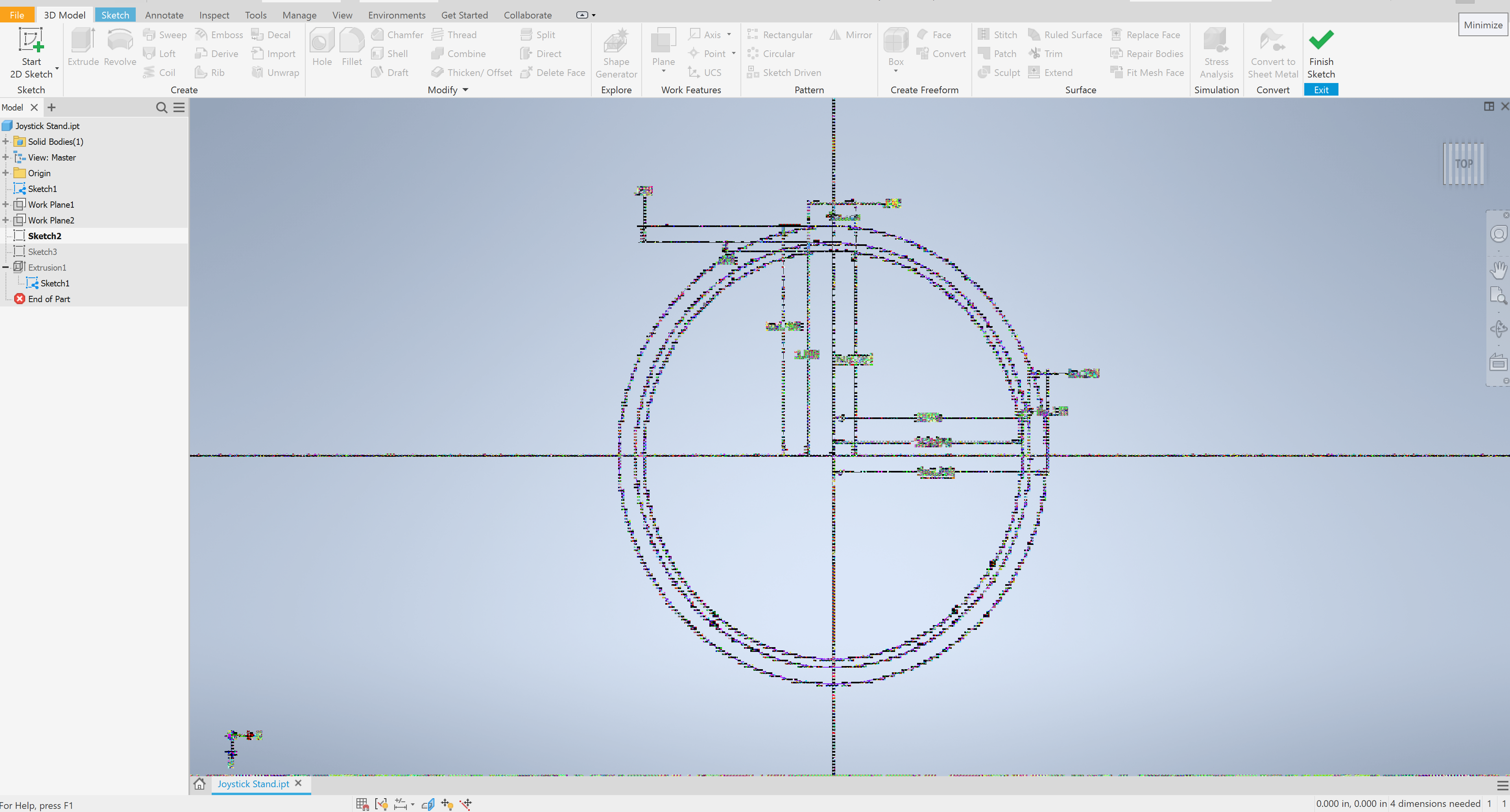Open the File menu
Viewport: 1510px width, 812px height.
click(17, 15)
